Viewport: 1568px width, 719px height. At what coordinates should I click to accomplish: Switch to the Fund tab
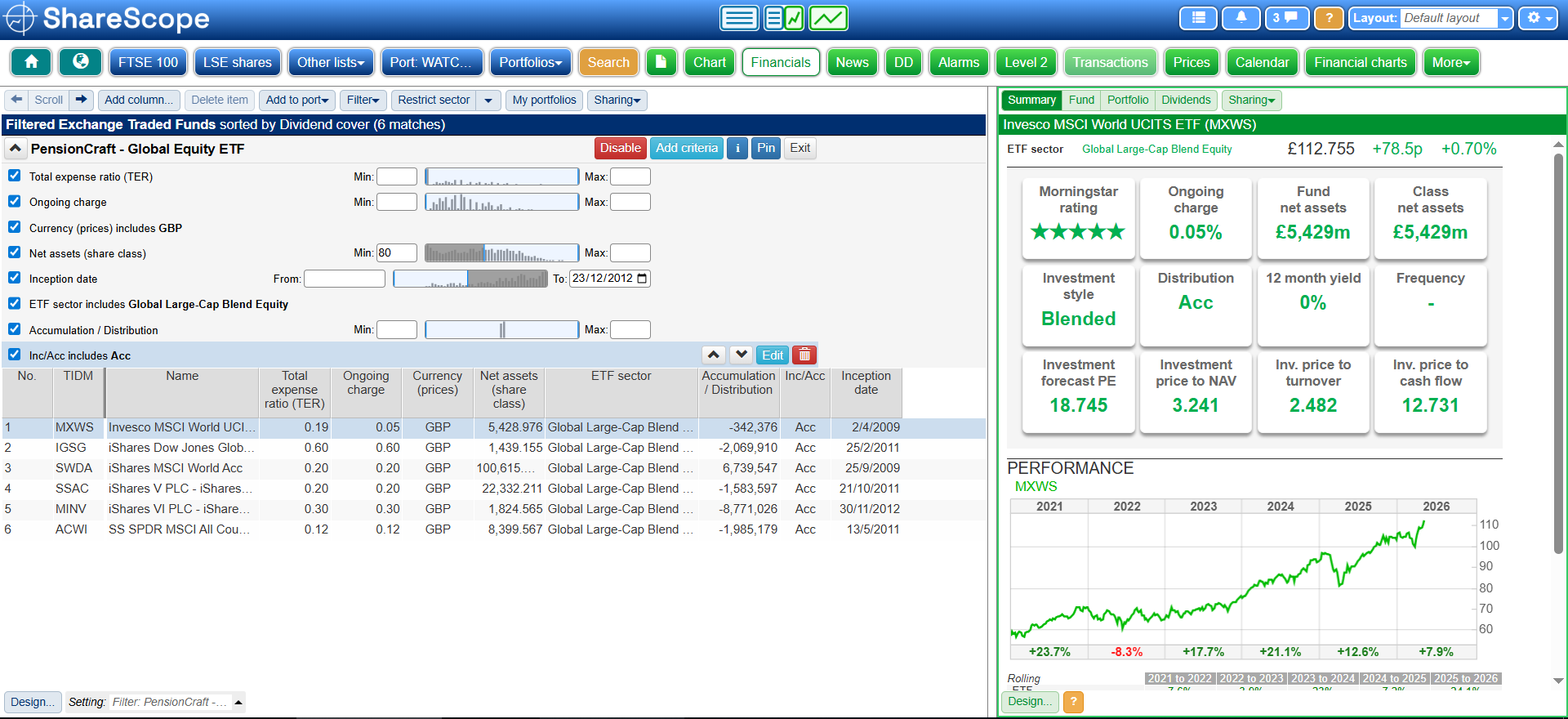(1081, 100)
